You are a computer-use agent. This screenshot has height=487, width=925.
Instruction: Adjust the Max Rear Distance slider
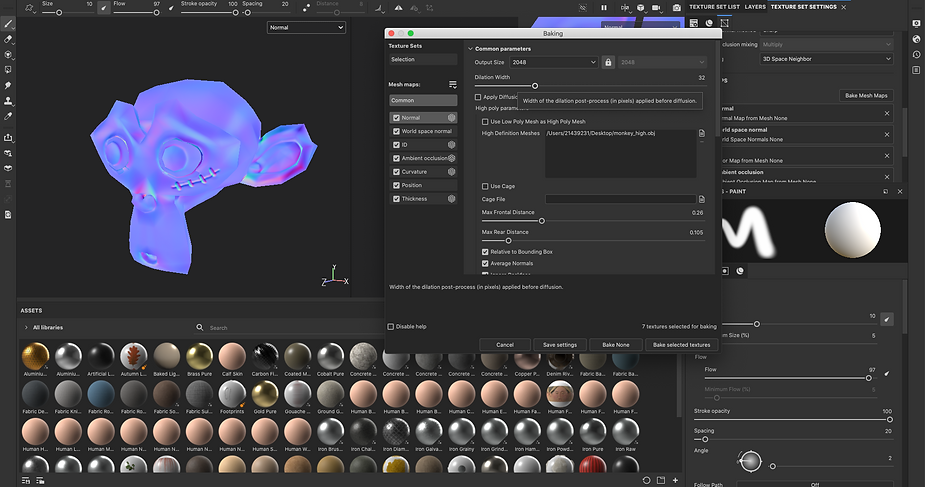coord(509,241)
